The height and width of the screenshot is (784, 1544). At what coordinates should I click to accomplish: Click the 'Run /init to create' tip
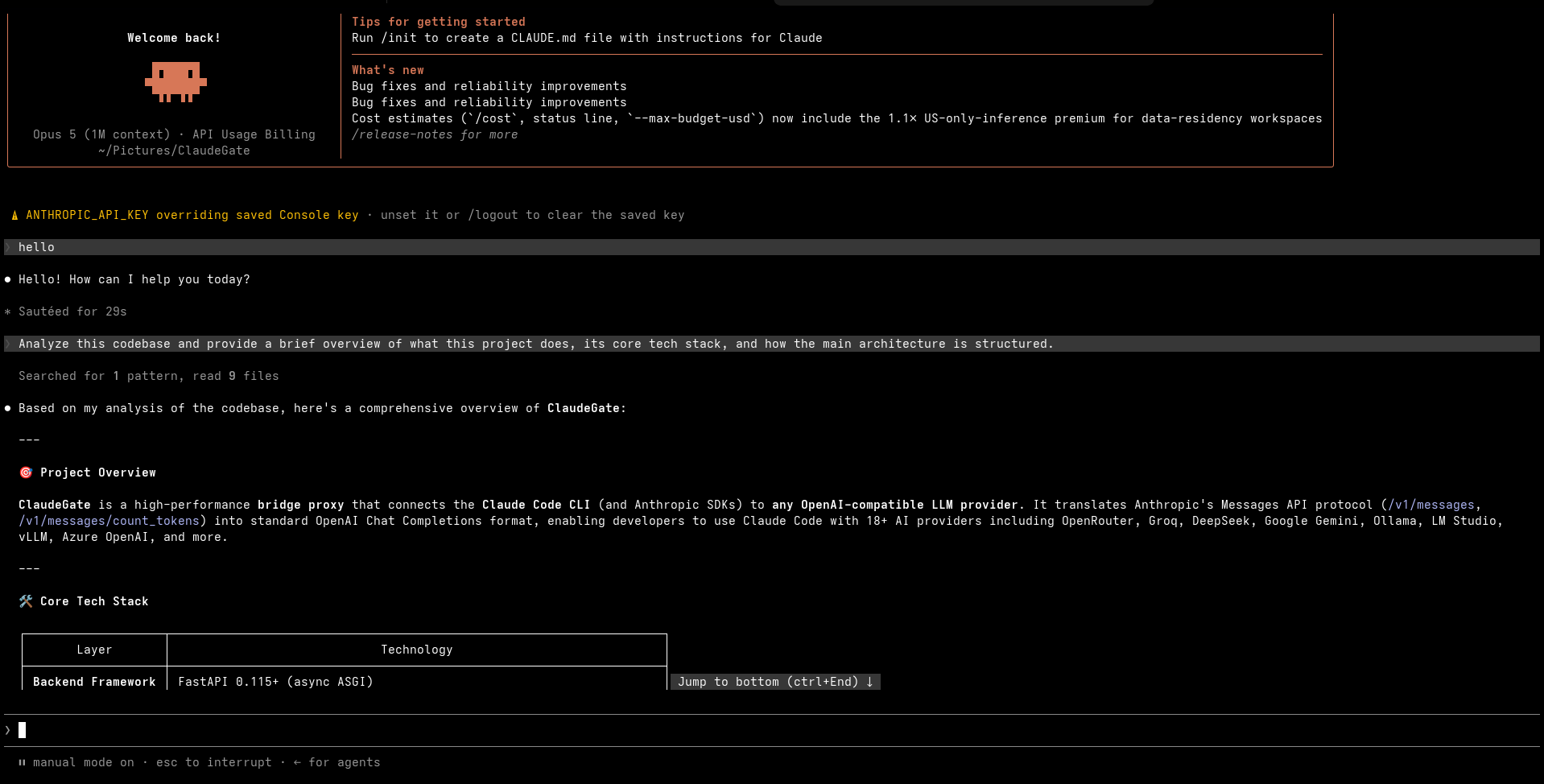pos(587,38)
